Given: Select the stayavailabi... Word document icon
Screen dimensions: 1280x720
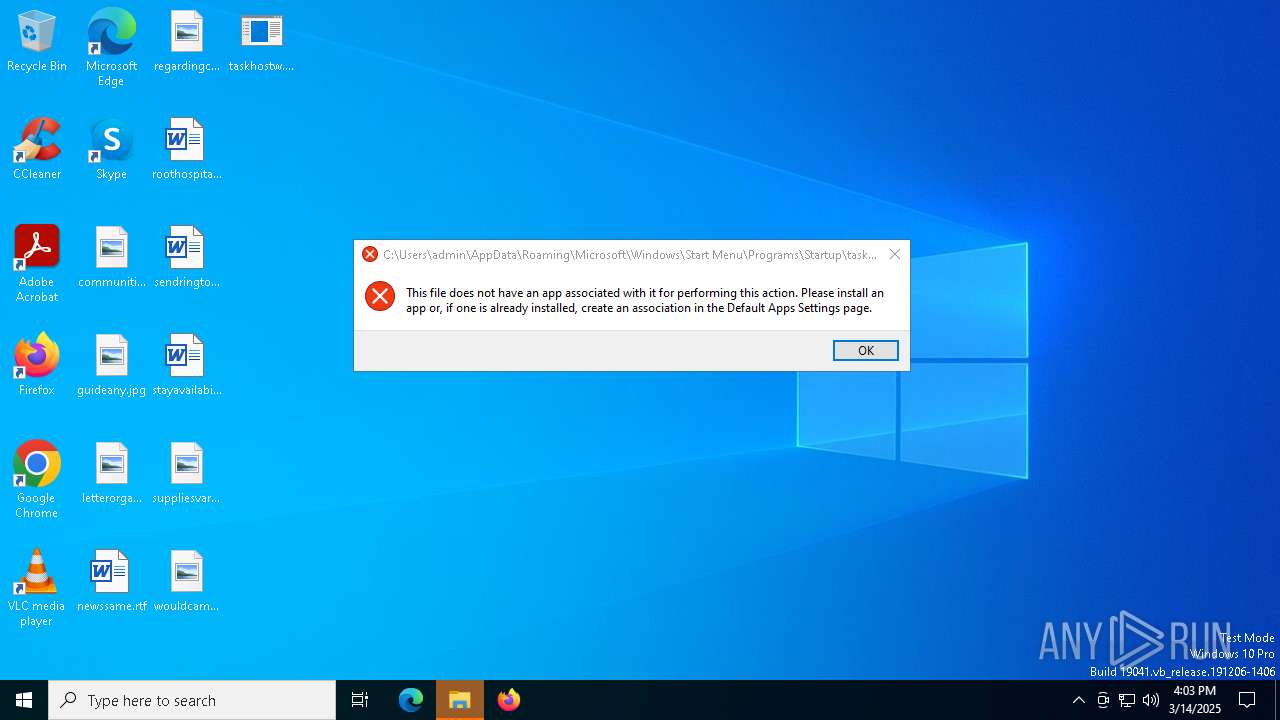Looking at the screenshot, I should [186, 366].
